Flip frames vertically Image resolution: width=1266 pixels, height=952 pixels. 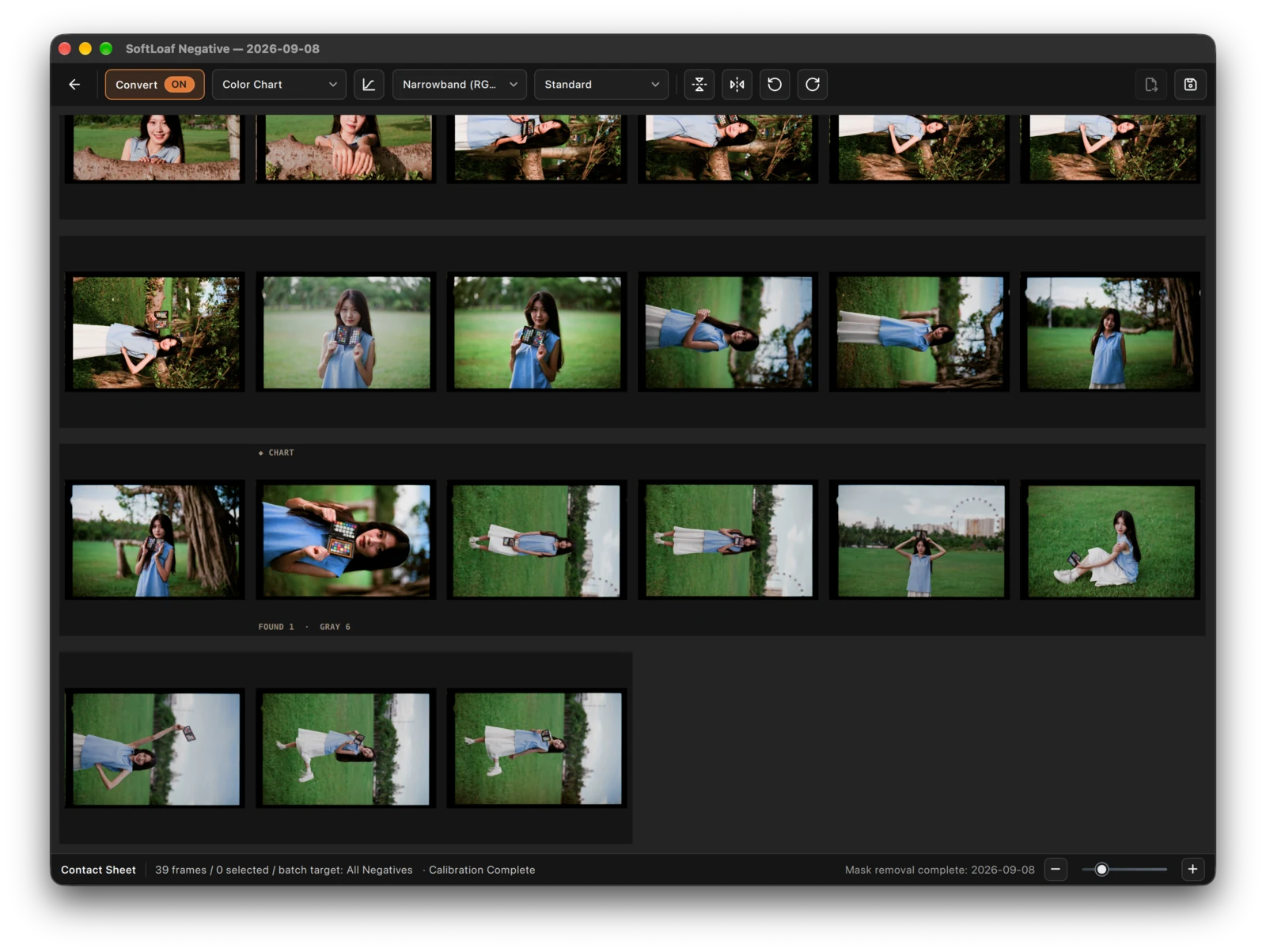699,85
